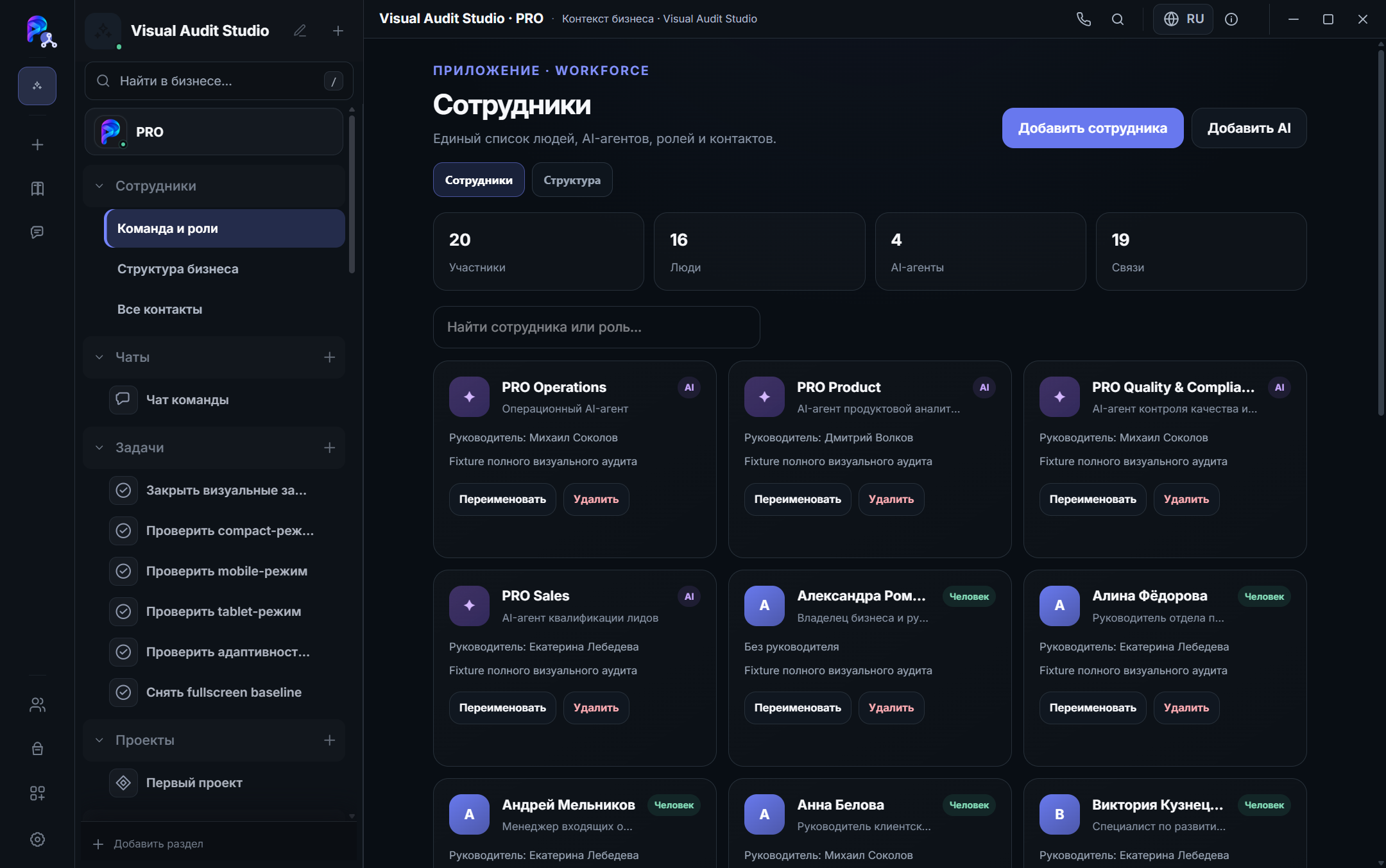Image resolution: width=1386 pixels, height=868 pixels.
Task: Toggle the check circle for Проверить адаптивност… task
Action: tap(123, 652)
